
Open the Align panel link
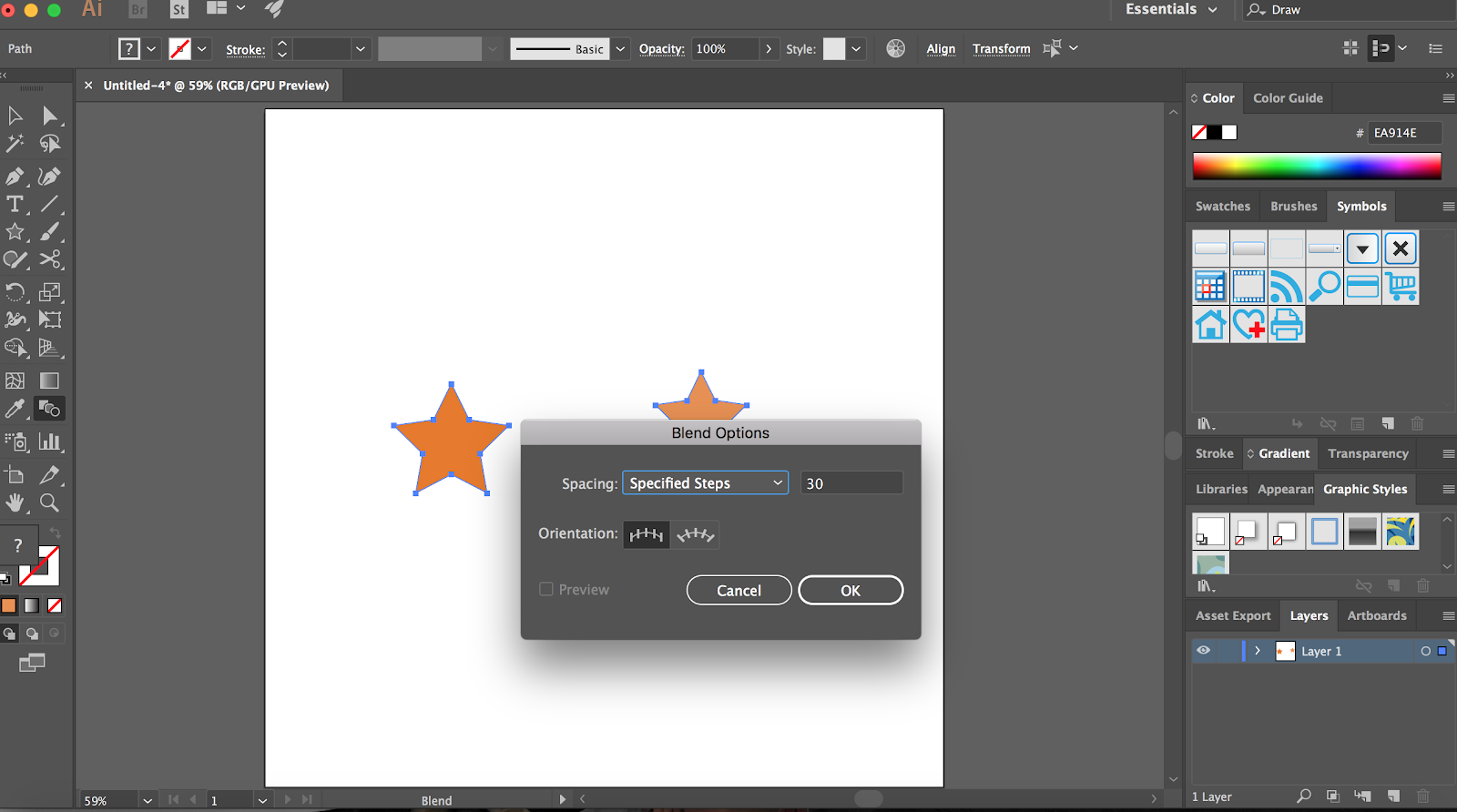click(941, 49)
